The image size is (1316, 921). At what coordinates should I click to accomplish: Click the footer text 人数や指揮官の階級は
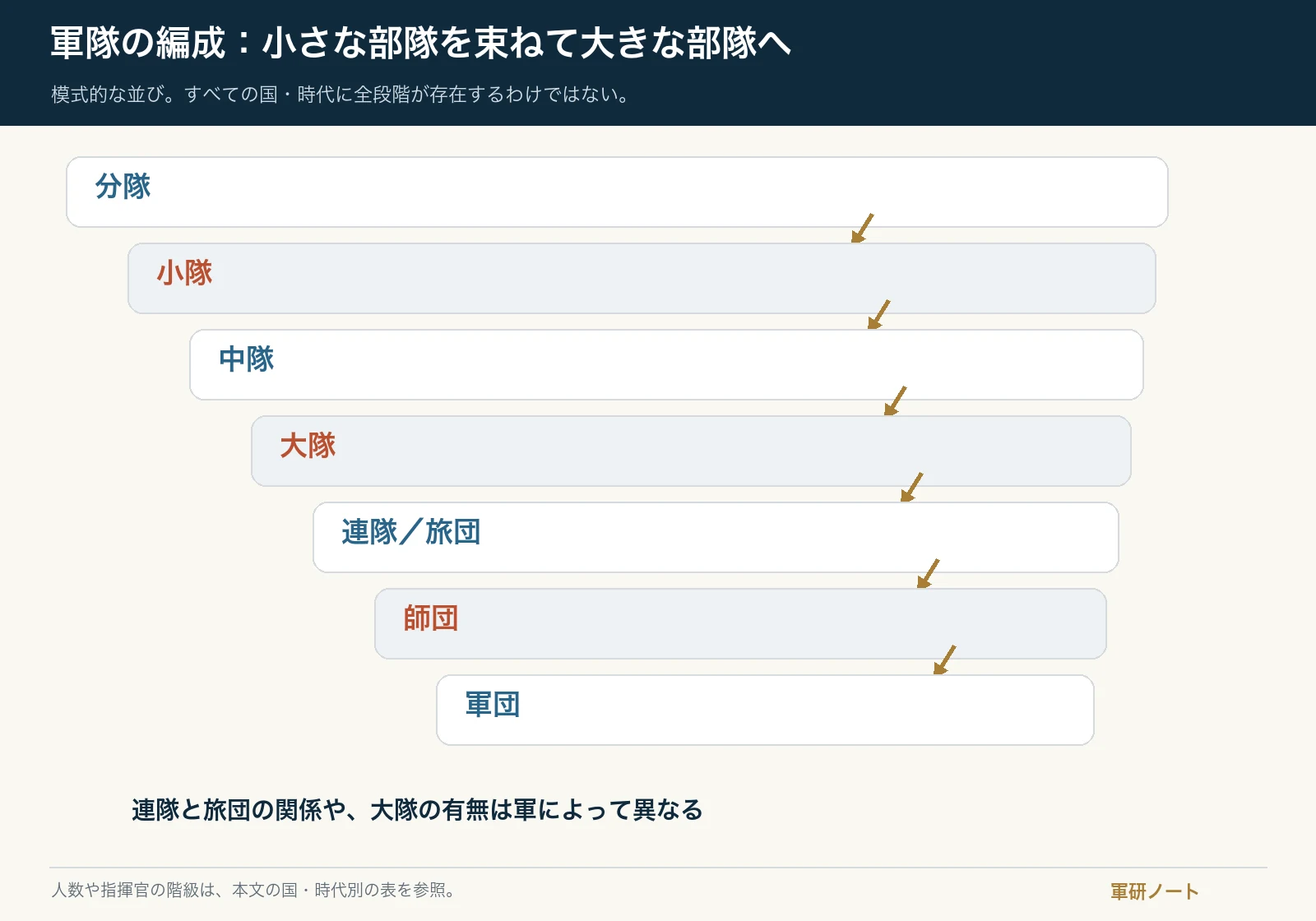[253, 890]
